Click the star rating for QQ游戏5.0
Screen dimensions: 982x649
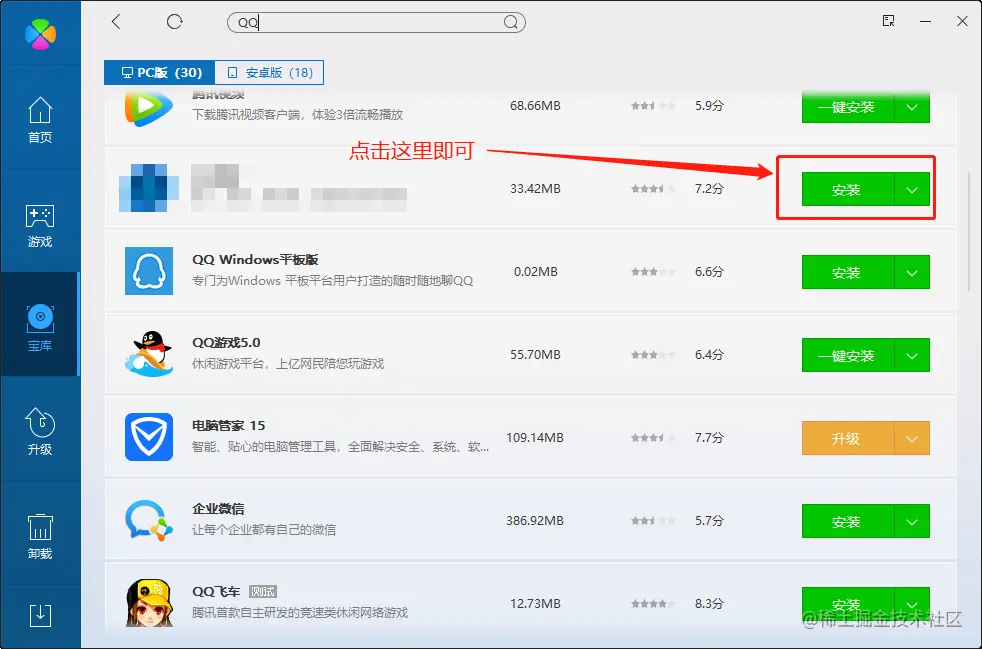click(x=653, y=355)
